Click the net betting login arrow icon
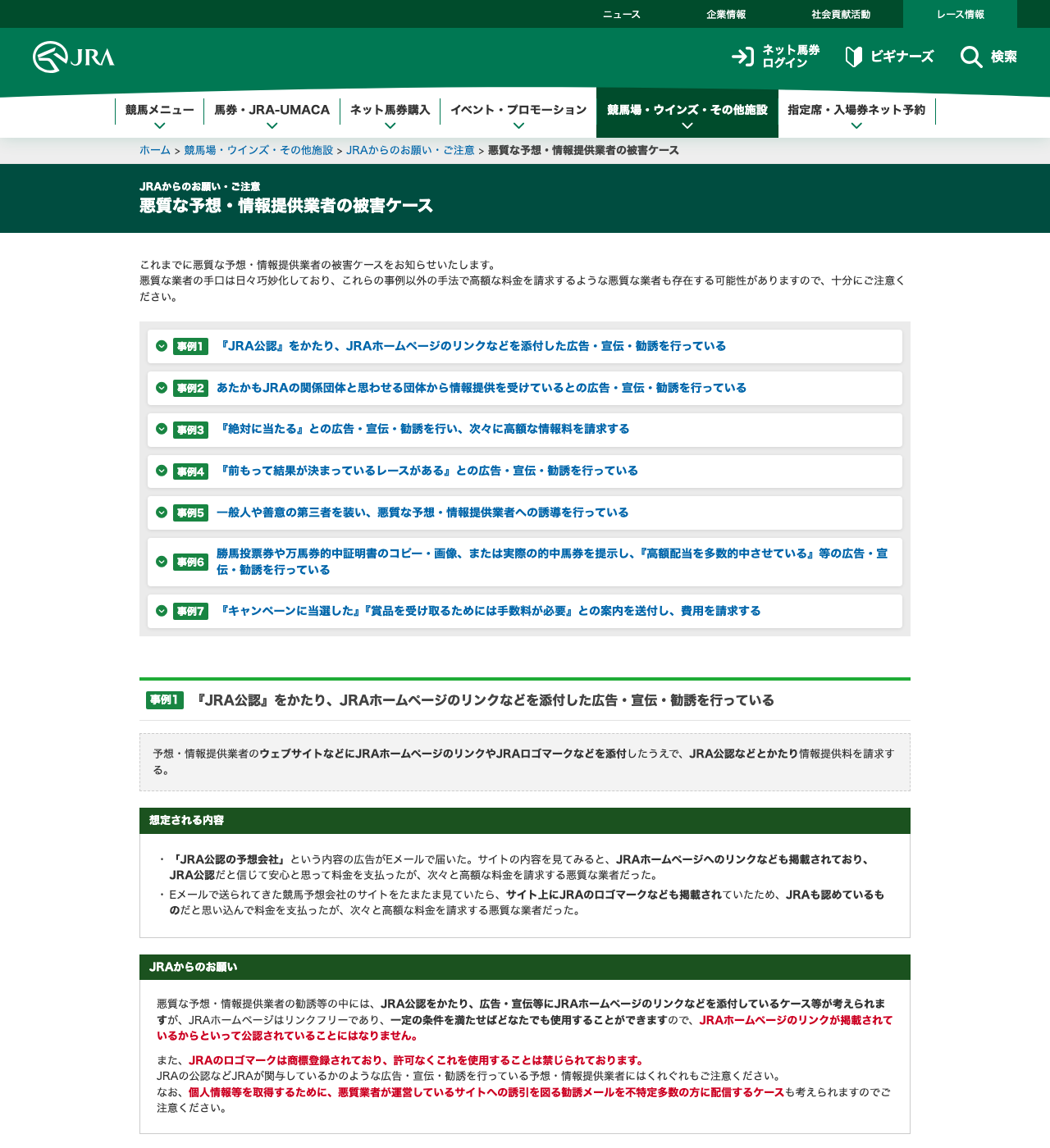Image resolution: width=1050 pixels, height=1148 pixels. [742, 57]
